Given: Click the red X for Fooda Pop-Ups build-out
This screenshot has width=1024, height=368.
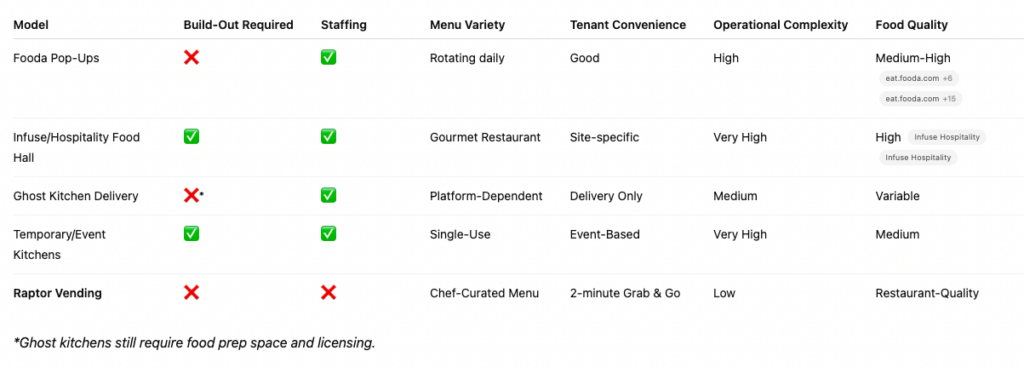Looking at the screenshot, I should tap(191, 57).
